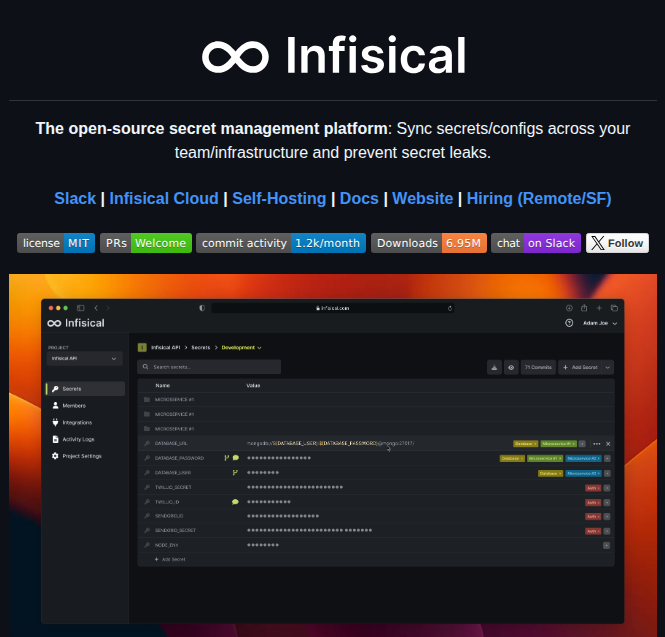Image resolution: width=665 pixels, height=637 pixels.
Task: Click the Infisical logo in dashboard header
Action: point(76,323)
